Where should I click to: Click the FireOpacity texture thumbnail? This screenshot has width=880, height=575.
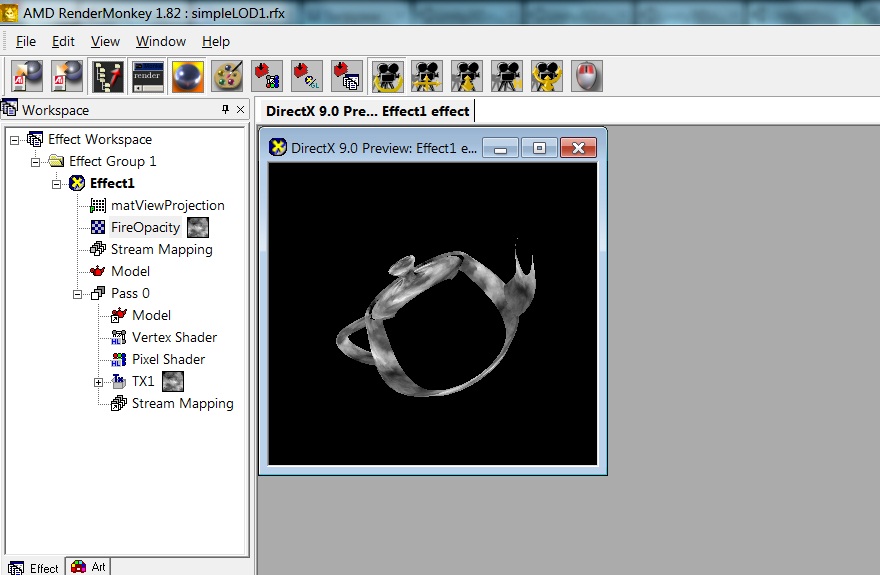(198, 227)
